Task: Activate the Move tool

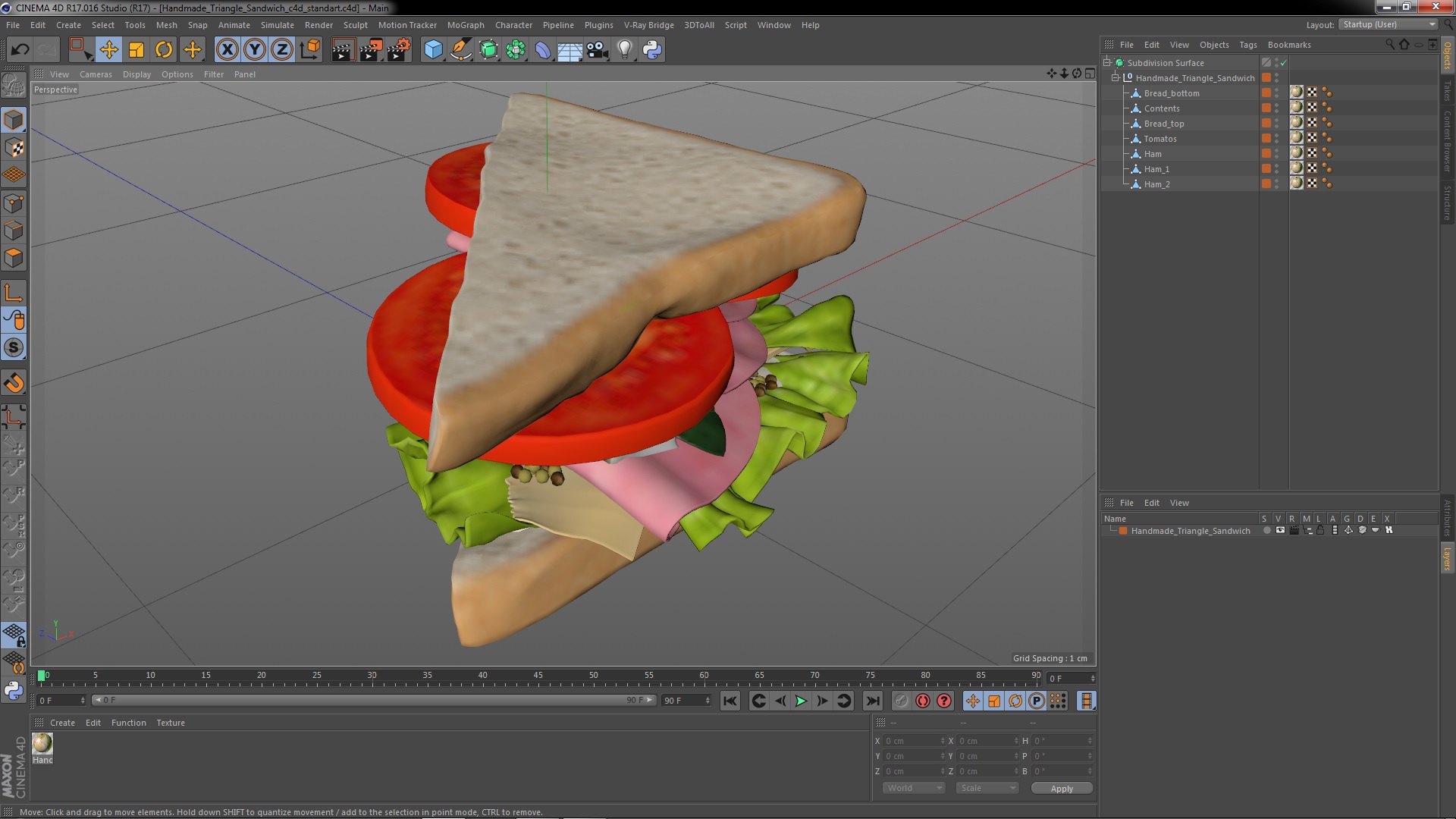Action: pyautogui.click(x=108, y=50)
